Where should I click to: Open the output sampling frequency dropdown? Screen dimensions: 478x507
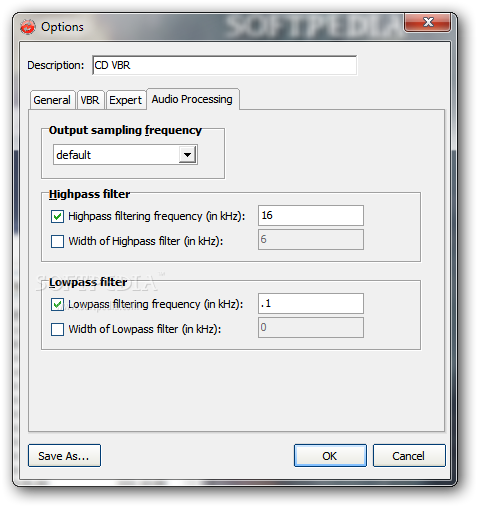pyautogui.click(x=187, y=155)
